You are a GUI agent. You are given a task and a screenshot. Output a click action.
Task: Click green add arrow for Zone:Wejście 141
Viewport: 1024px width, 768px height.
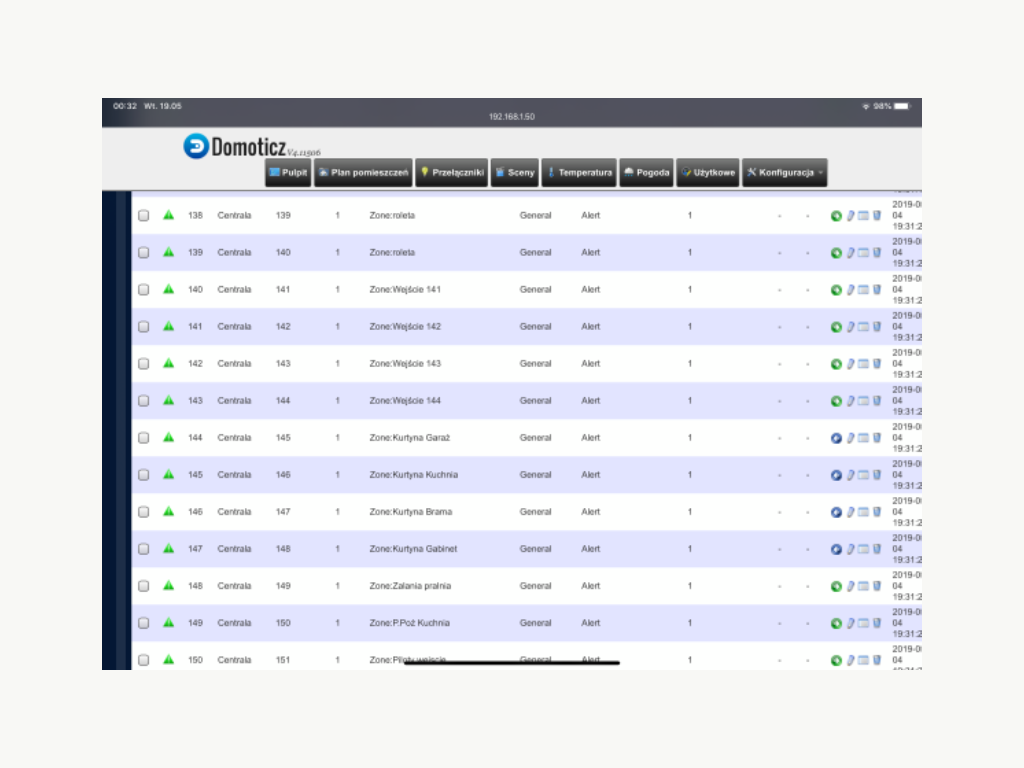[x=836, y=290]
